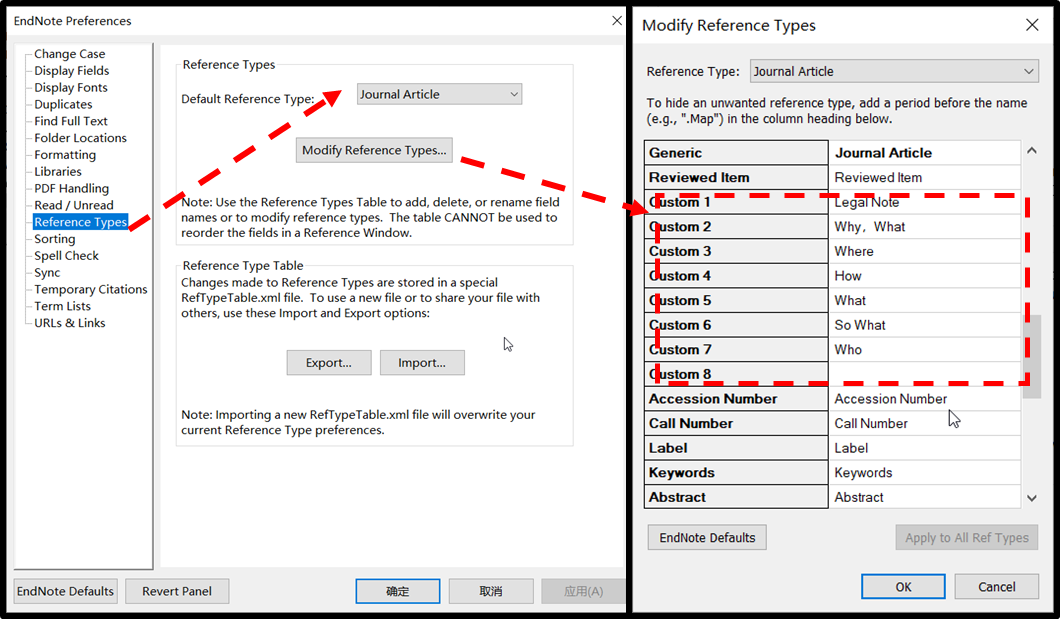Edit the Abstract field name cell
The image size is (1060, 619).
(x=924, y=497)
